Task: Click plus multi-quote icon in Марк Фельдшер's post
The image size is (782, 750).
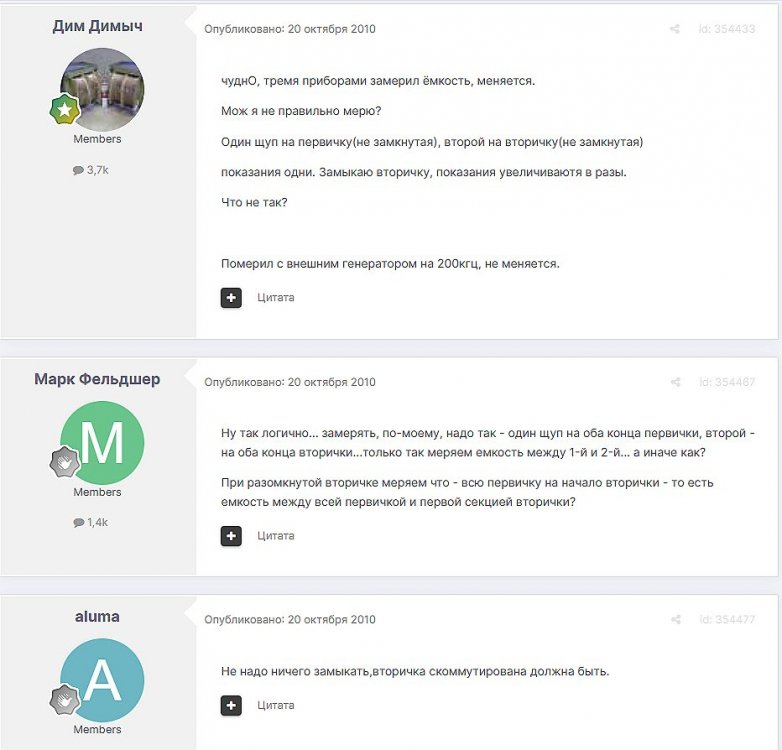Action: pos(231,536)
